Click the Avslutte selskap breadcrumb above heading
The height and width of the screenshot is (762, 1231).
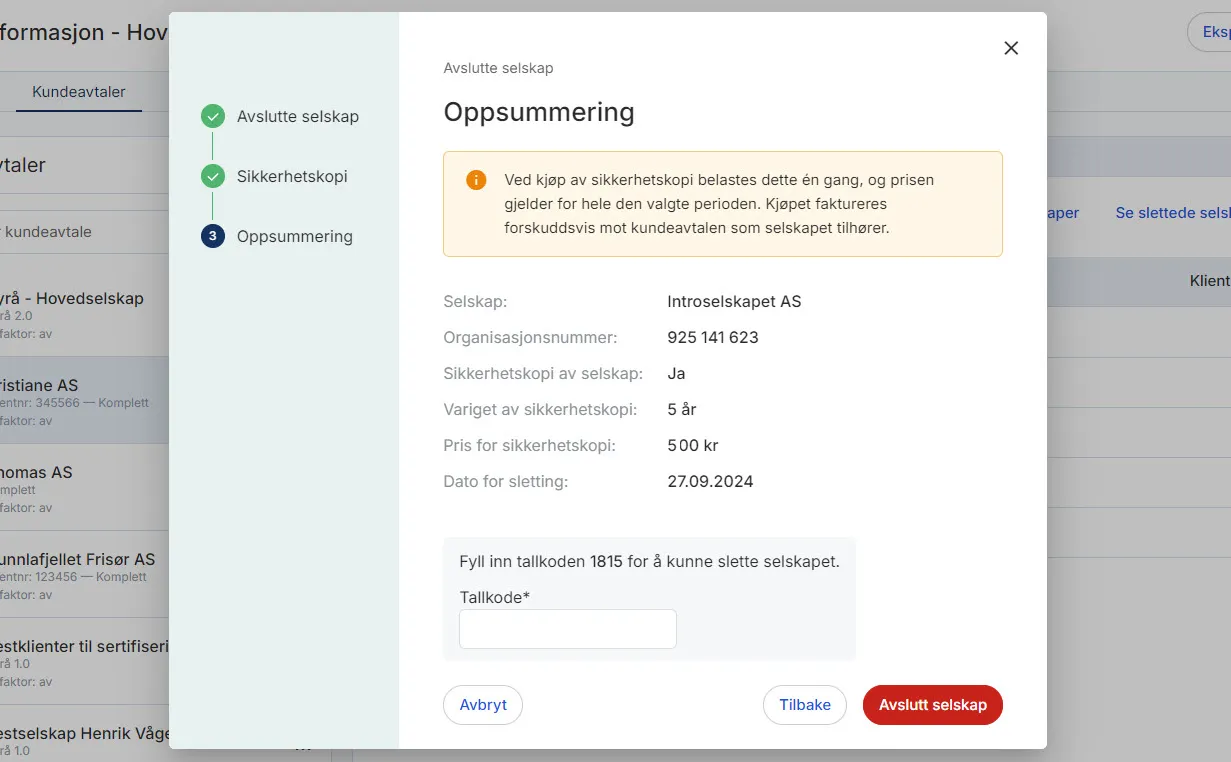(498, 68)
